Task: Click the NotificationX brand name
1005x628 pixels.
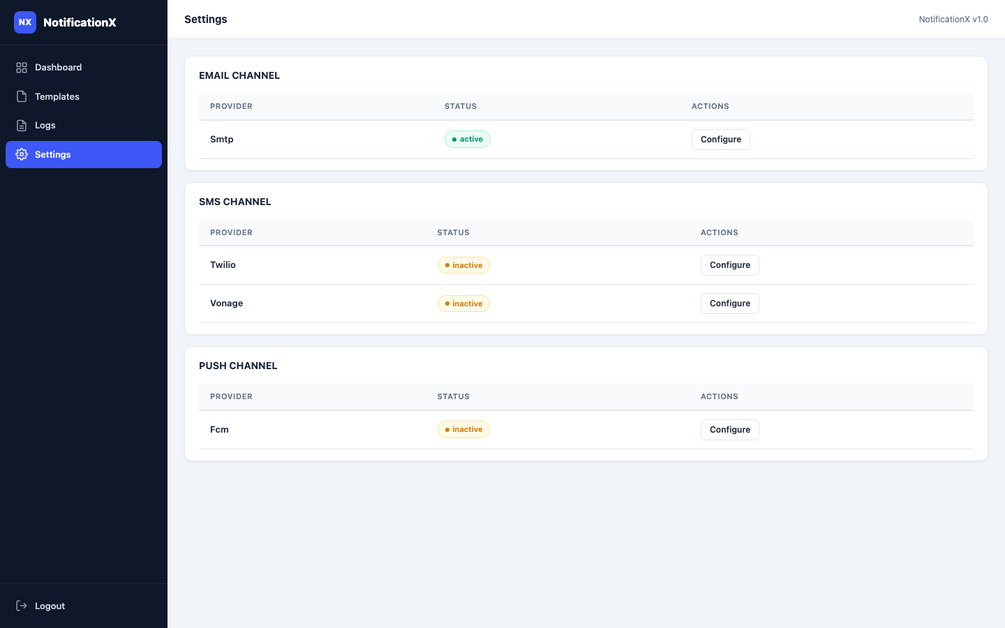Action: pyautogui.click(x=79, y=22)
